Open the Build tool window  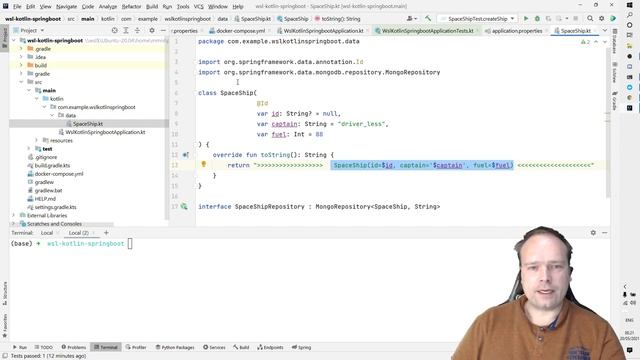click(x=241, y=347)
